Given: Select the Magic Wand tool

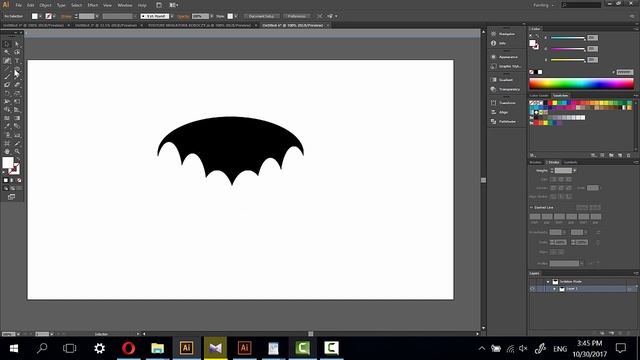Looking at the screenshot, I should click(x=7, y=52).
